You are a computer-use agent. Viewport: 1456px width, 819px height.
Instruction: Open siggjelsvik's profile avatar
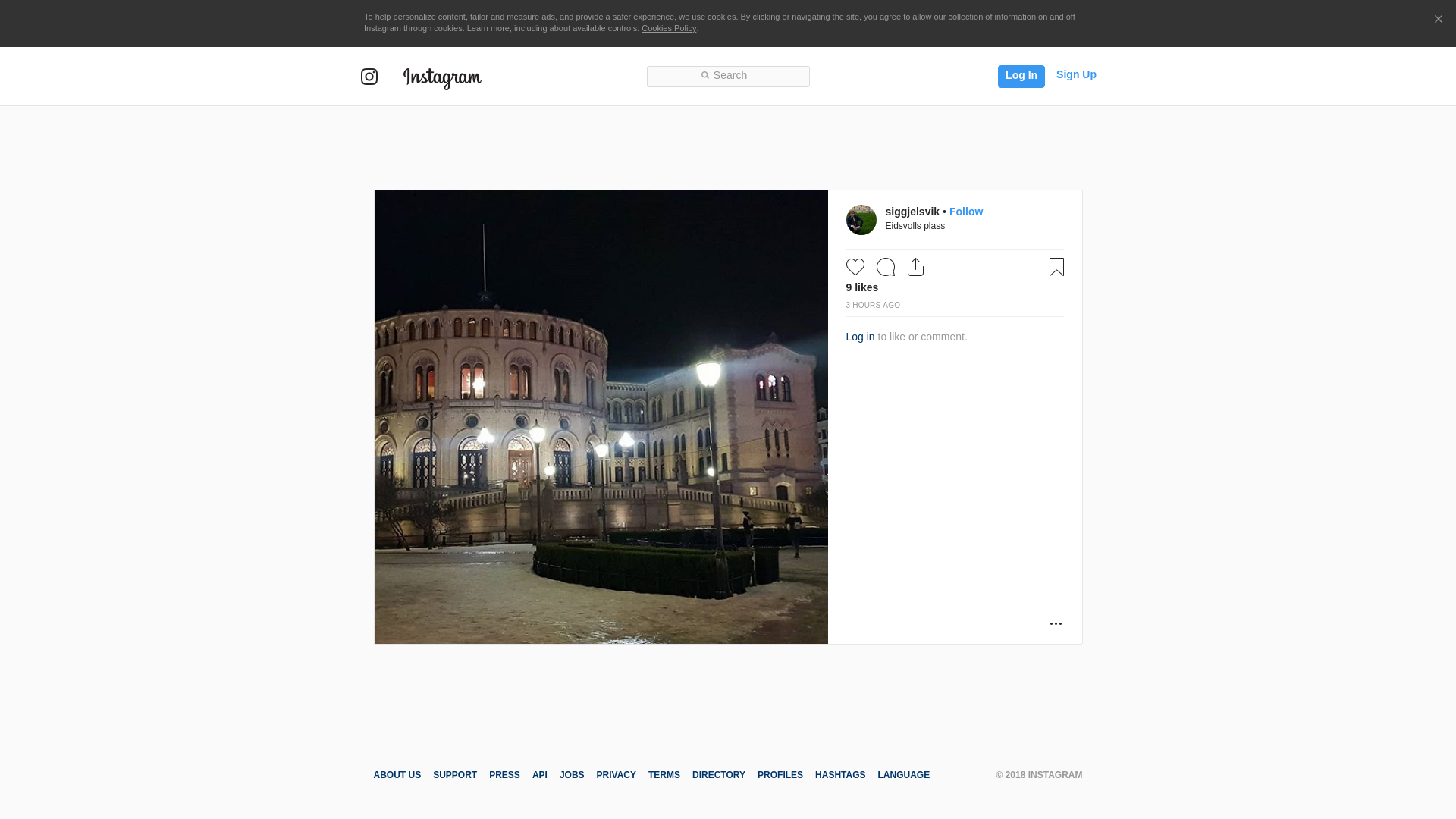(x=861, y=220)
